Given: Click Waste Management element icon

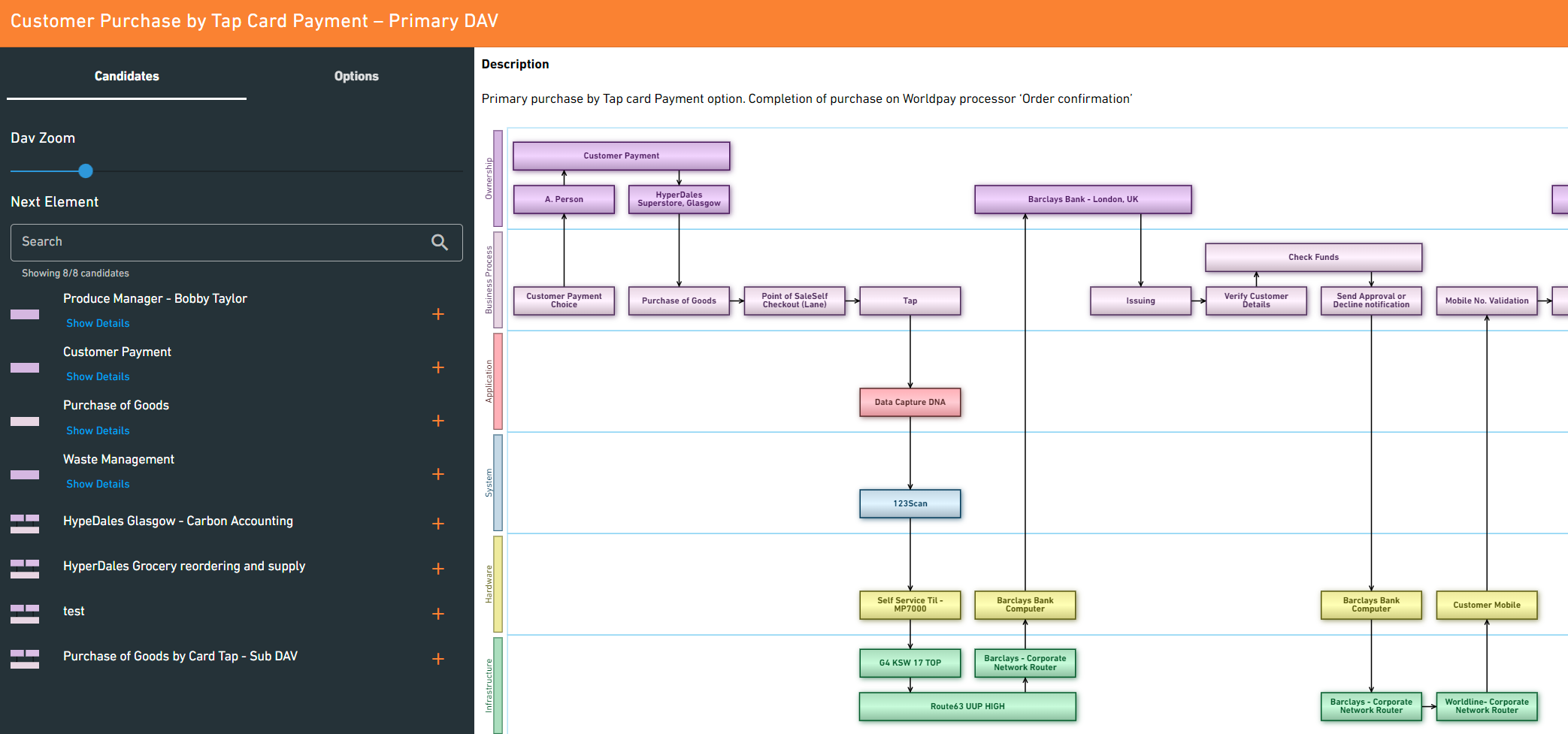Looking at the screenshot, I should click(x=25, y=475).
